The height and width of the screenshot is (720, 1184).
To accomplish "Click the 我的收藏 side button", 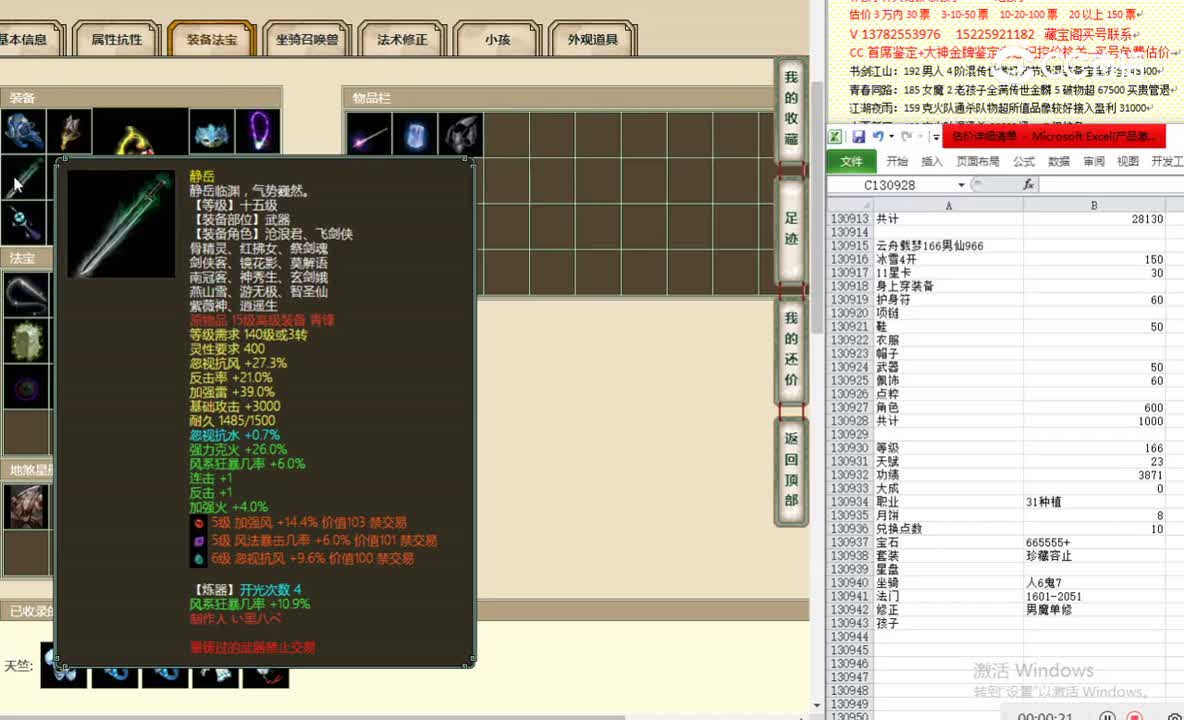I will (x=791, y=109).
